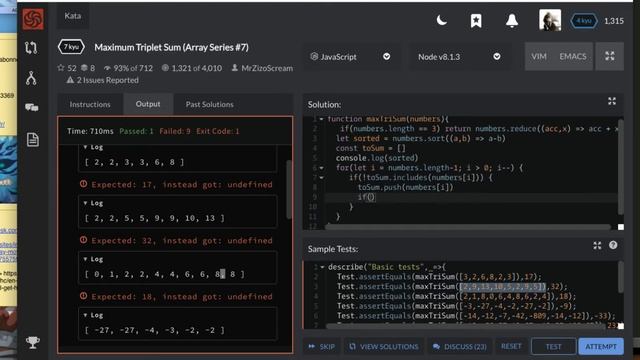Open the fork/kumite sidebar icon
This screenshot has height=360, width=640.
[x=31, y=78]
